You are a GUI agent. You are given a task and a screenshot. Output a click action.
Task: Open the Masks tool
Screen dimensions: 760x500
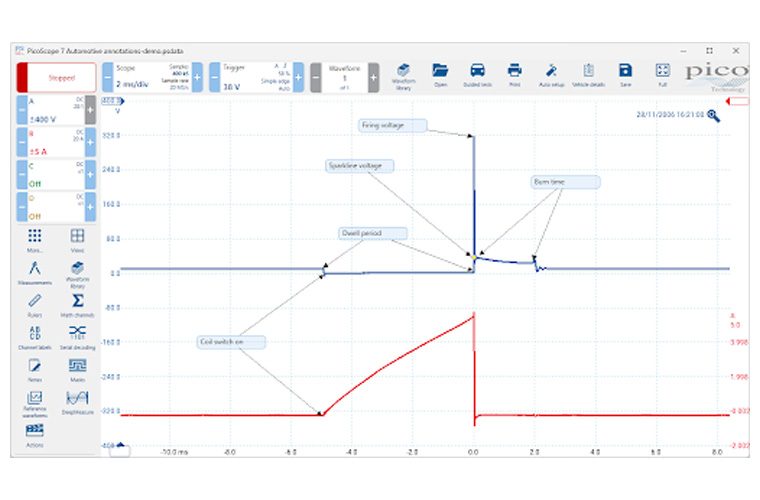(77, 368)
